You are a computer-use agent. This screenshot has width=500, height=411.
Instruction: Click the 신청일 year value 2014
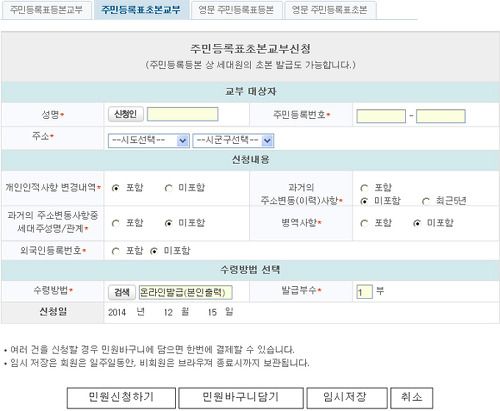pos(117,312)
